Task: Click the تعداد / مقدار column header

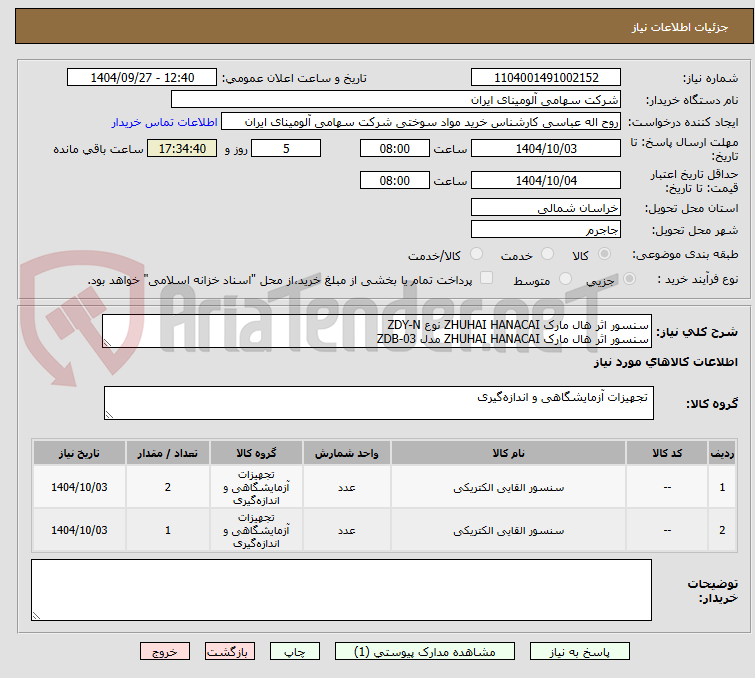Action: pos(168,453)
